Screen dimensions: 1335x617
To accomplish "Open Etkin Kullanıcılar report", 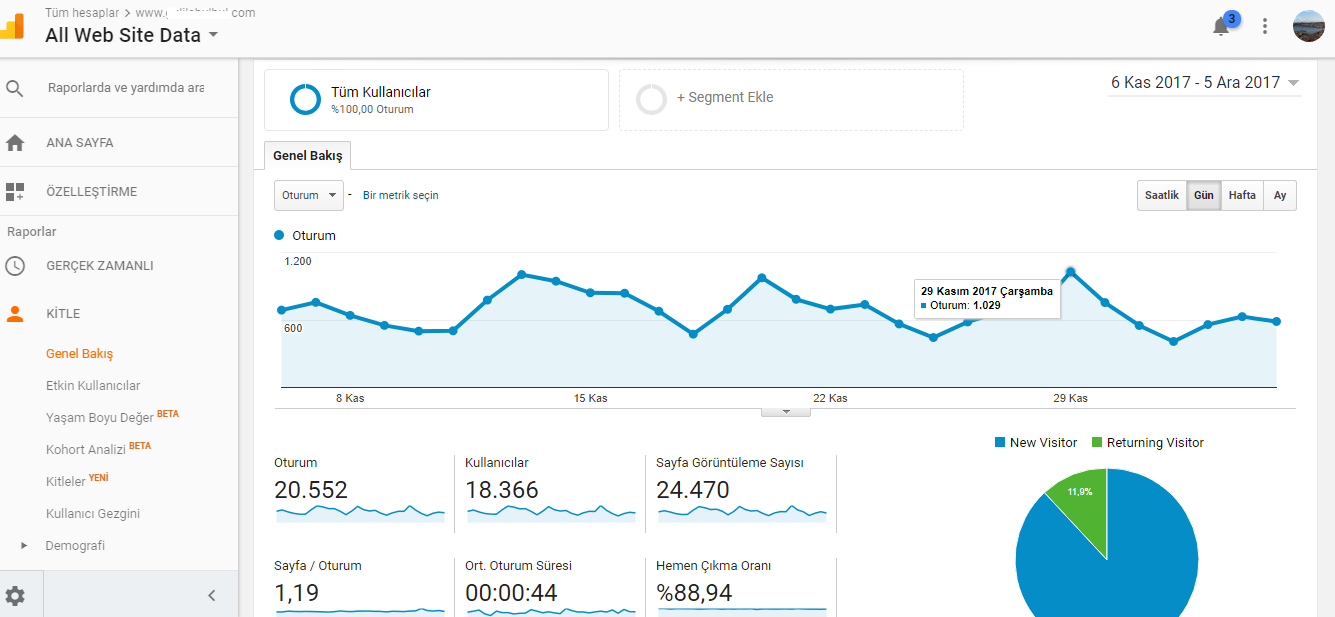I will click(93, 386).
